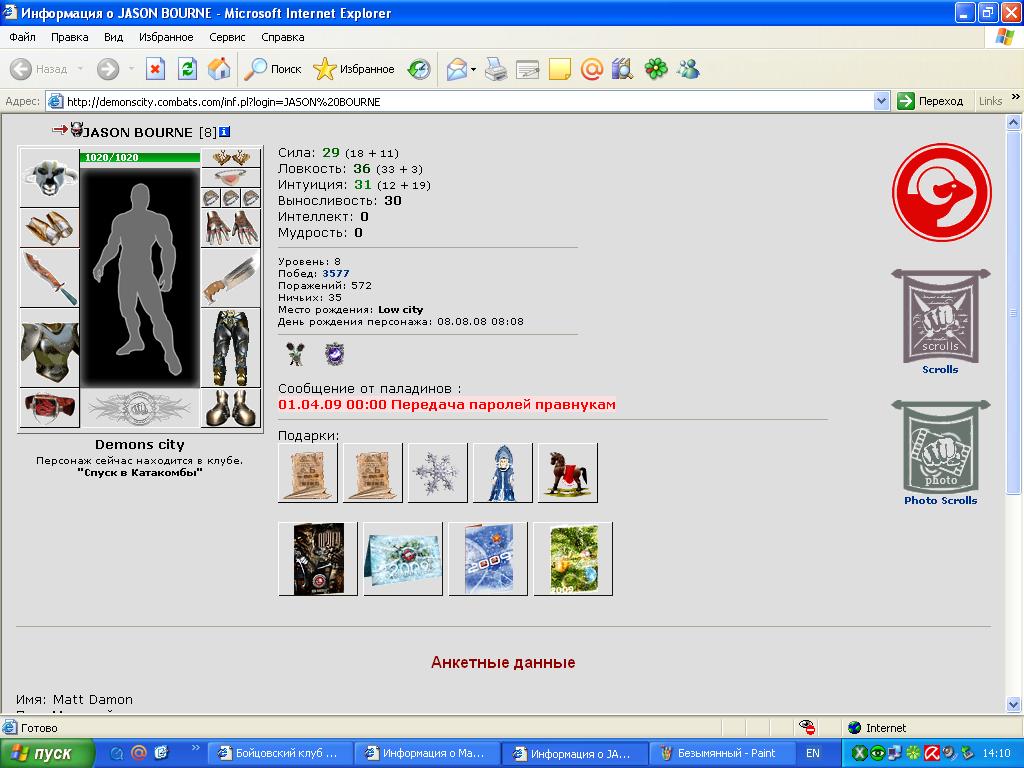Screen dimensions: 1024x768
Task: Click the EN language indicator
Action: click(x=812, y=753)
